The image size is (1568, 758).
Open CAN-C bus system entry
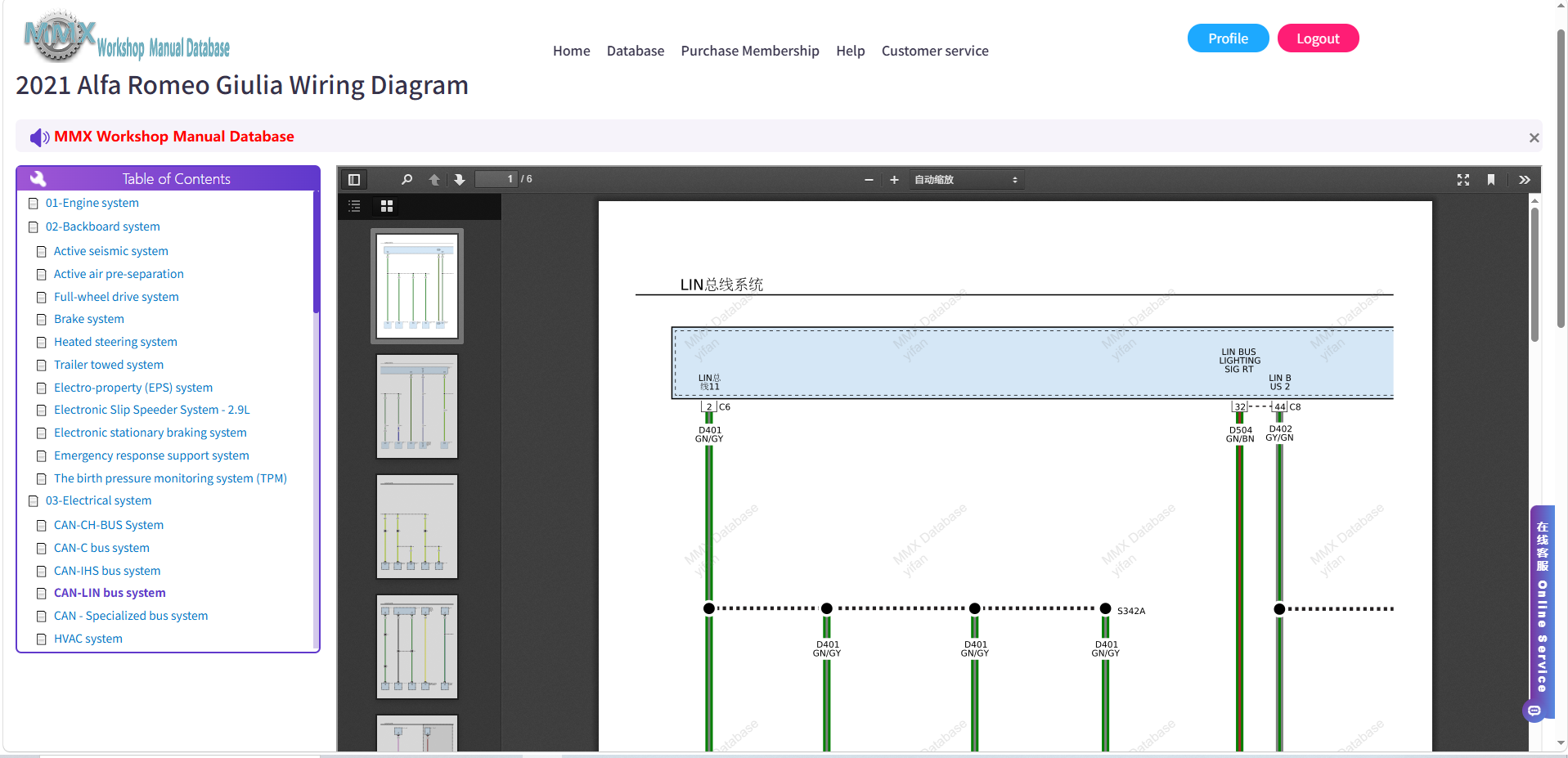pyautogui.click(x=101, y=549)
